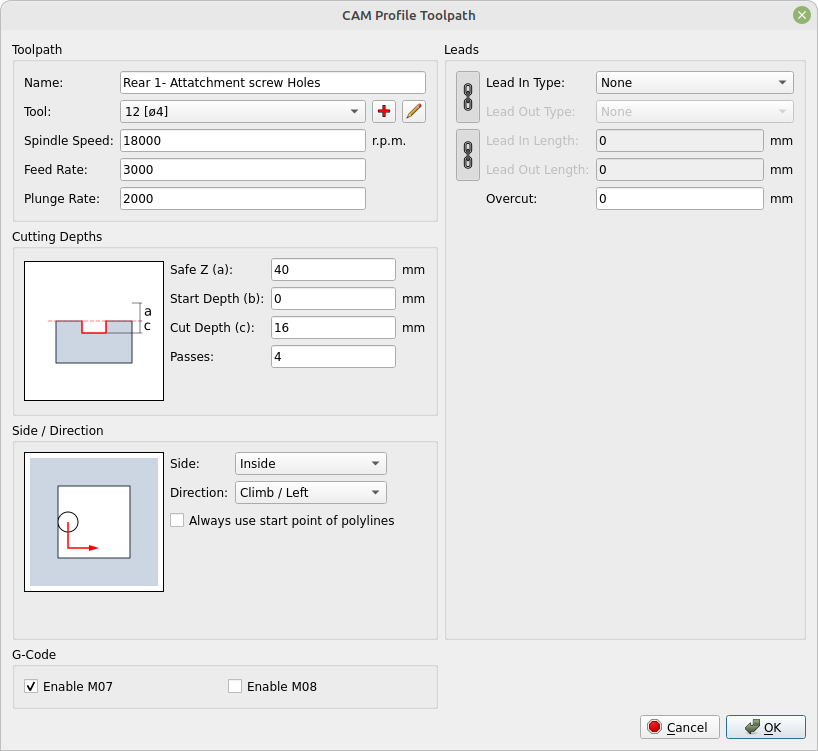Enable the M08 checkbox

235,686
